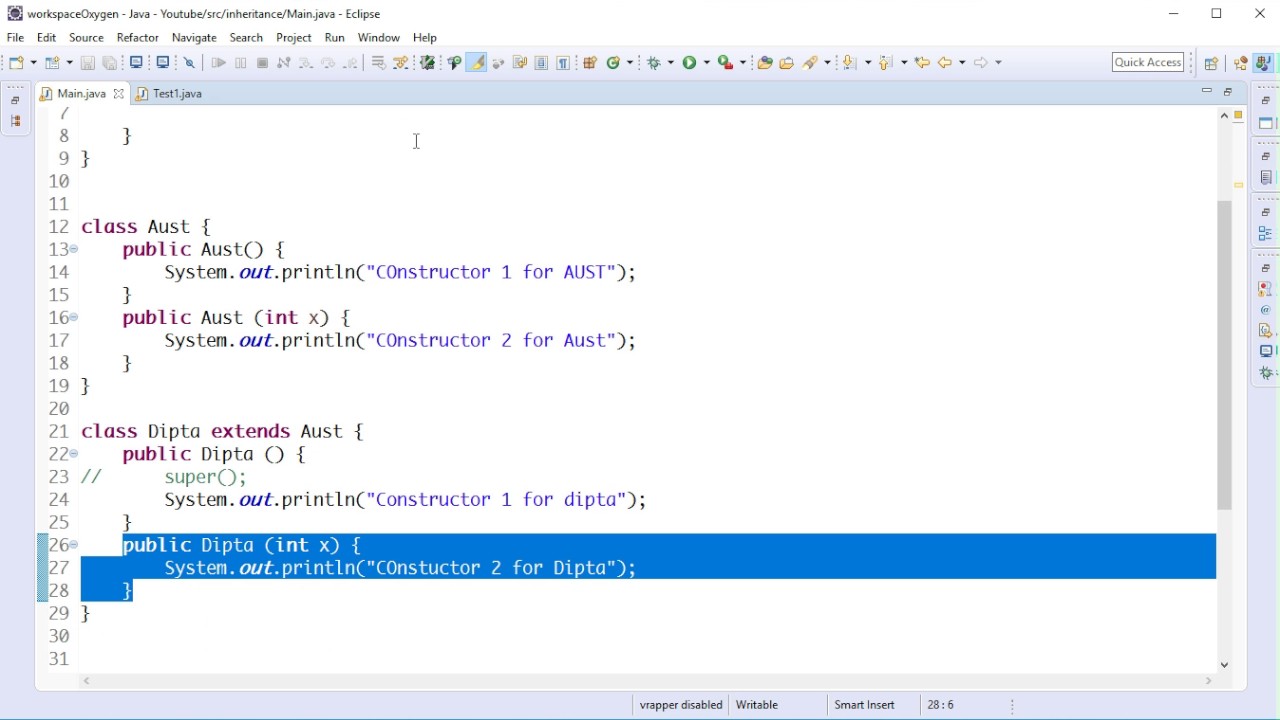
Task: Open the File menu
Action: pos(15,38)
